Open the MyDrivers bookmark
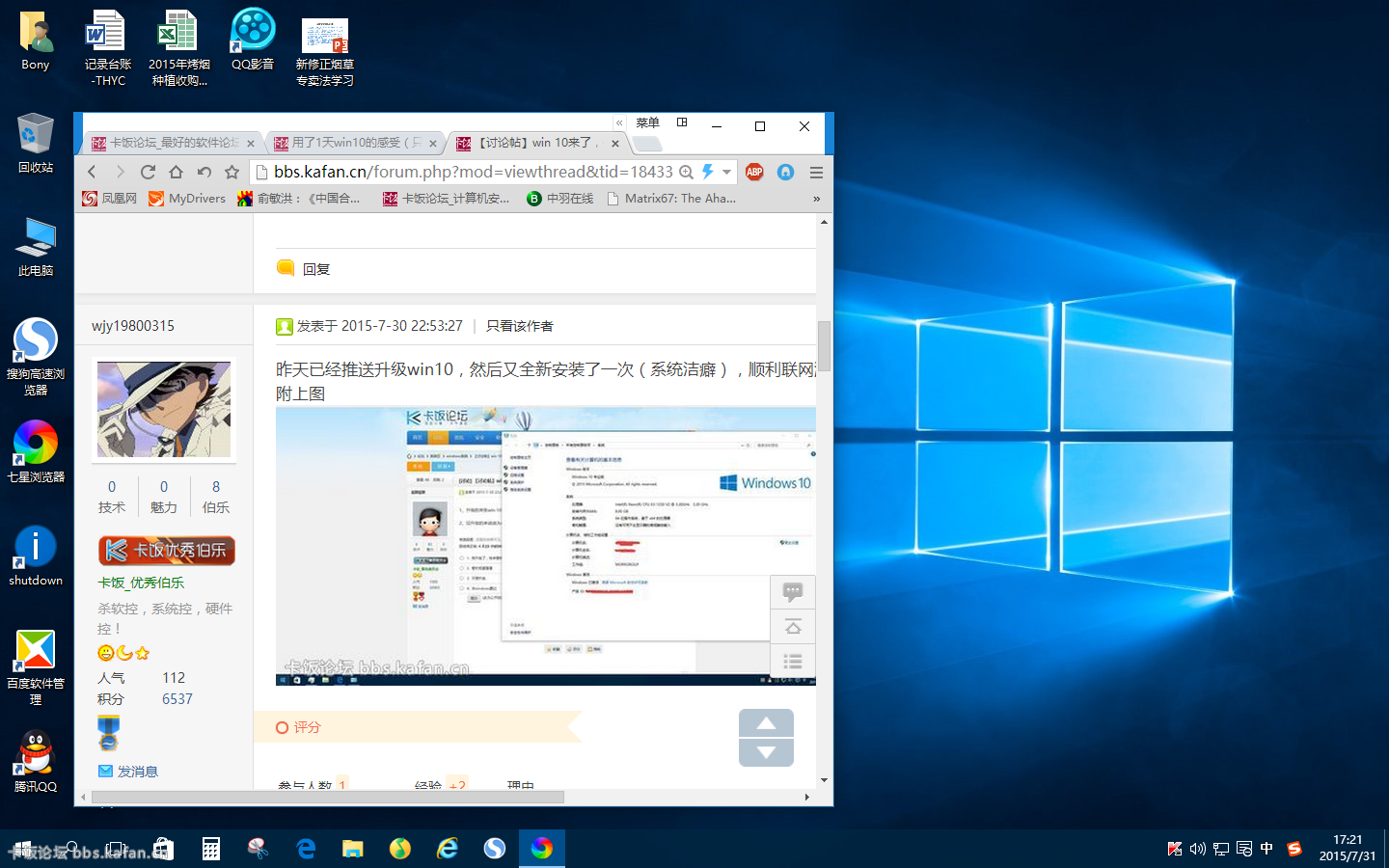Image resolution: width=1389 pixels, height=868 pixels. point(187,199)
